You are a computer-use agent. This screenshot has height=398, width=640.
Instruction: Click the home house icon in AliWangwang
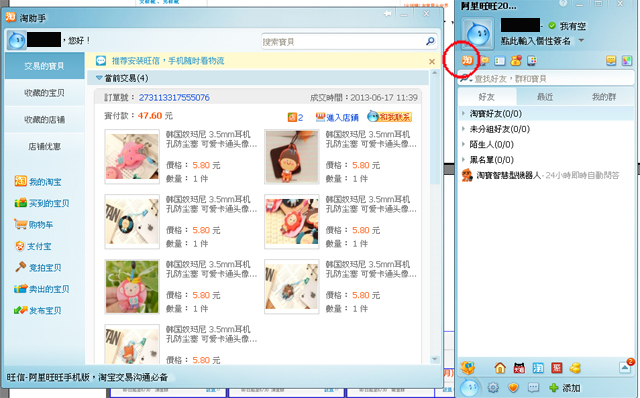tap(500, 368)
